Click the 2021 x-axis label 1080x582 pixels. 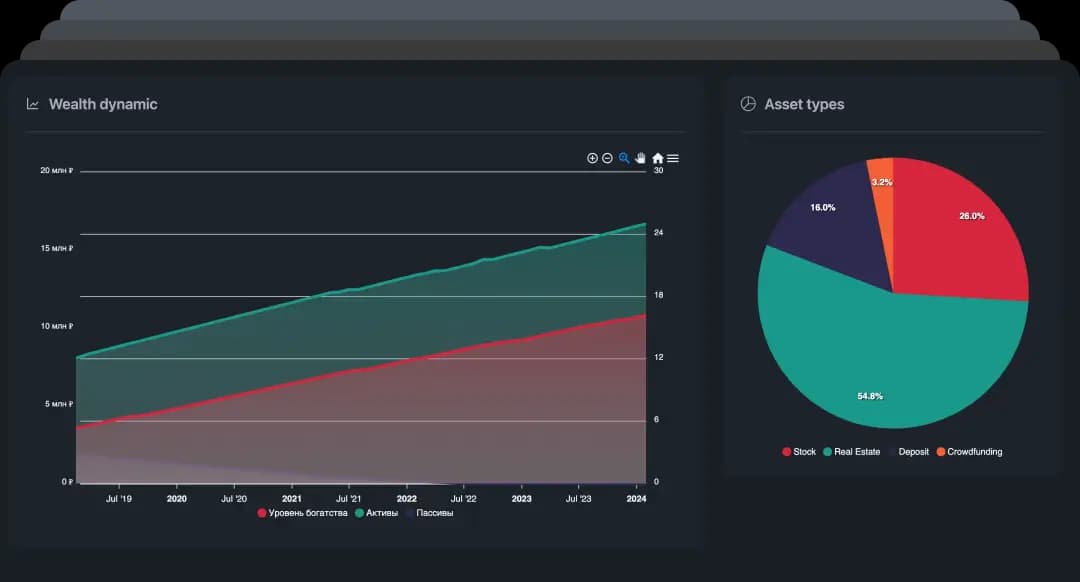[291, 499]
